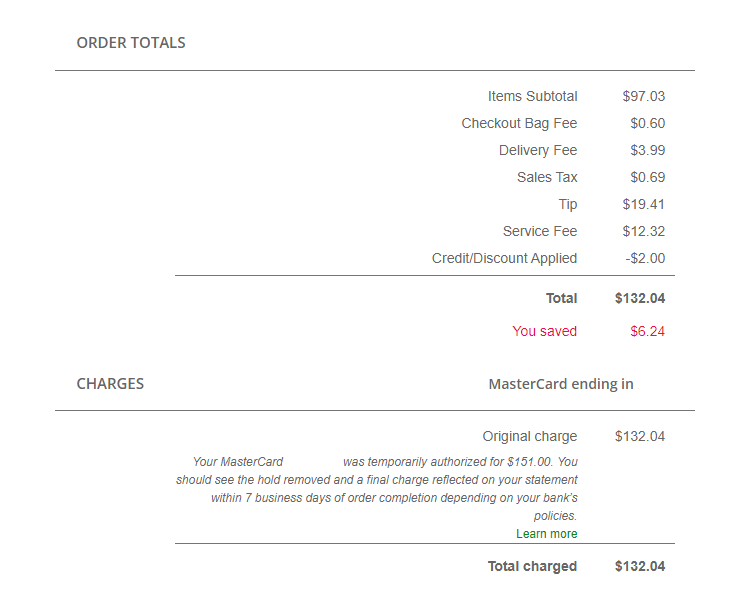Viewport: 742px width, 600px height.
Task: Select the Checkout Bag Fee label
Action: tap(519, 124)
